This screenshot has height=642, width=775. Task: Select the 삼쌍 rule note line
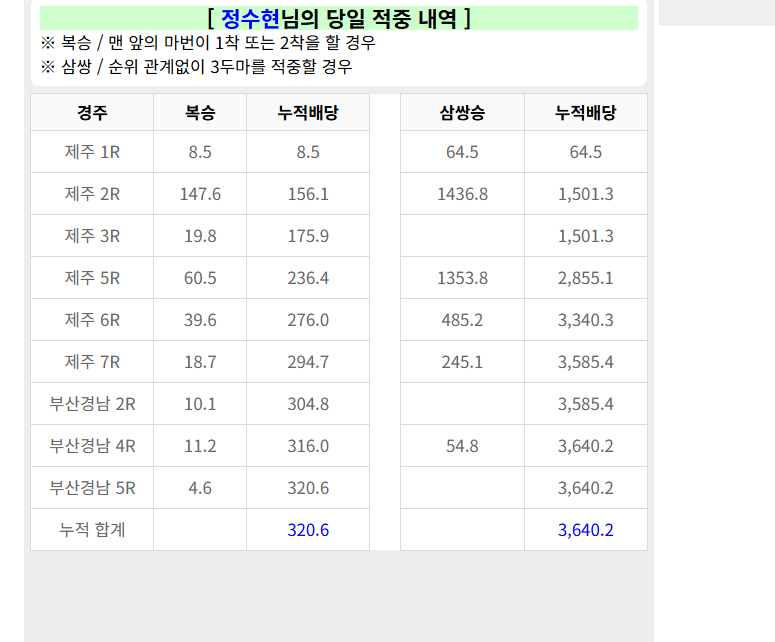point(196,66)
